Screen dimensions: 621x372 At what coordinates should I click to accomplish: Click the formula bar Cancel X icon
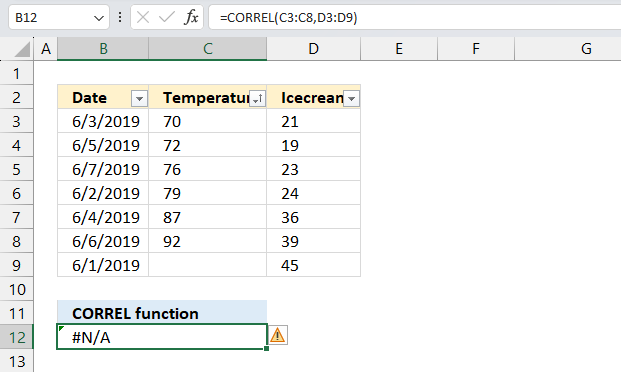143,17
